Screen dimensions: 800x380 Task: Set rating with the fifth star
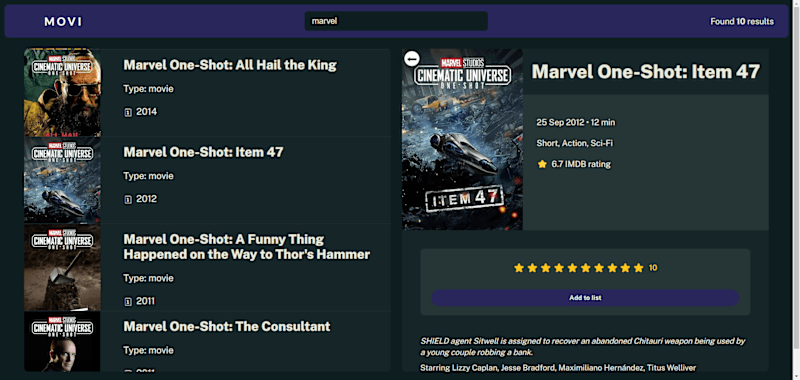(572, 268)
